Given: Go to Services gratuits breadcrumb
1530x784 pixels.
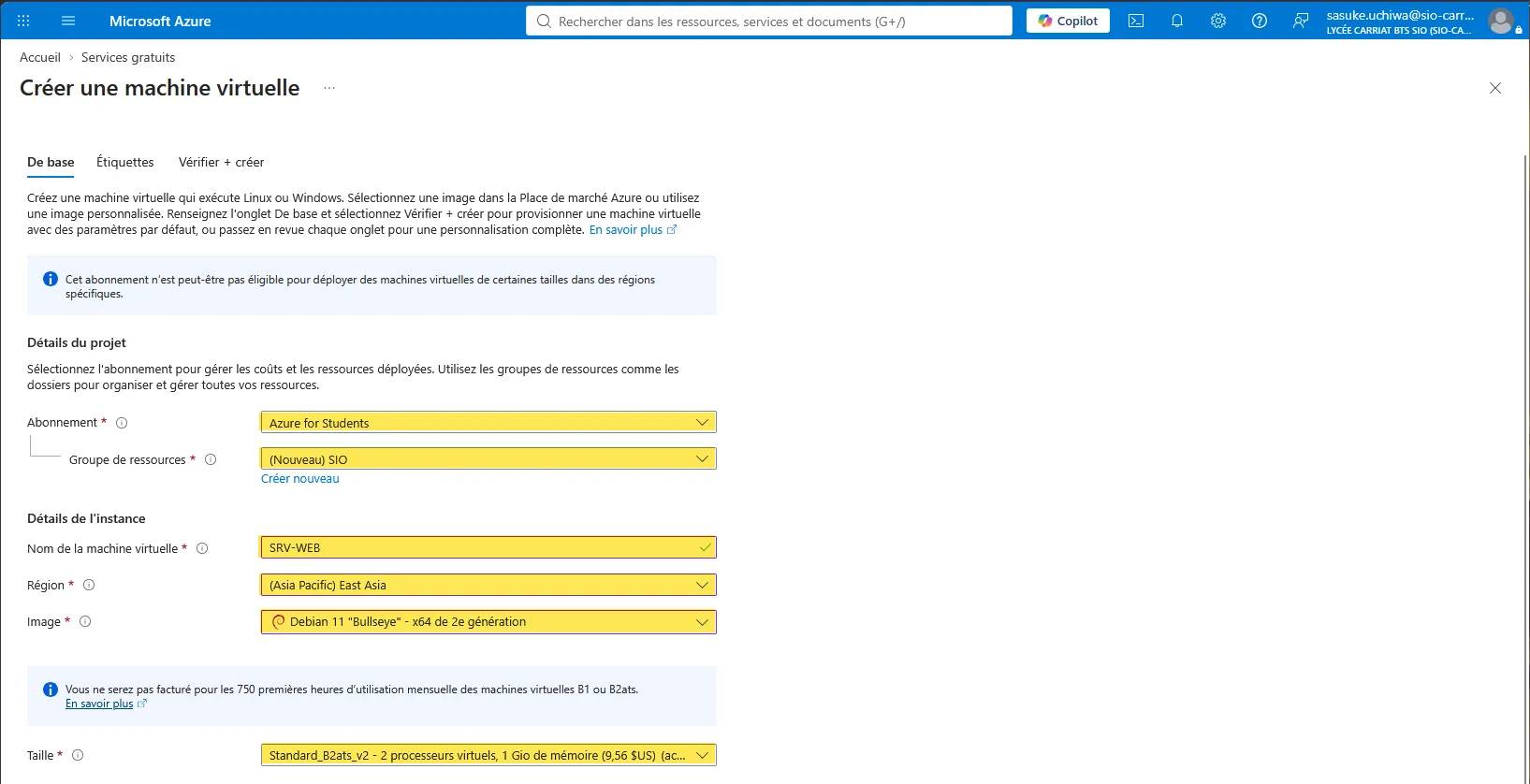Looking at the screenshot, I should click(x=128, y=57).
